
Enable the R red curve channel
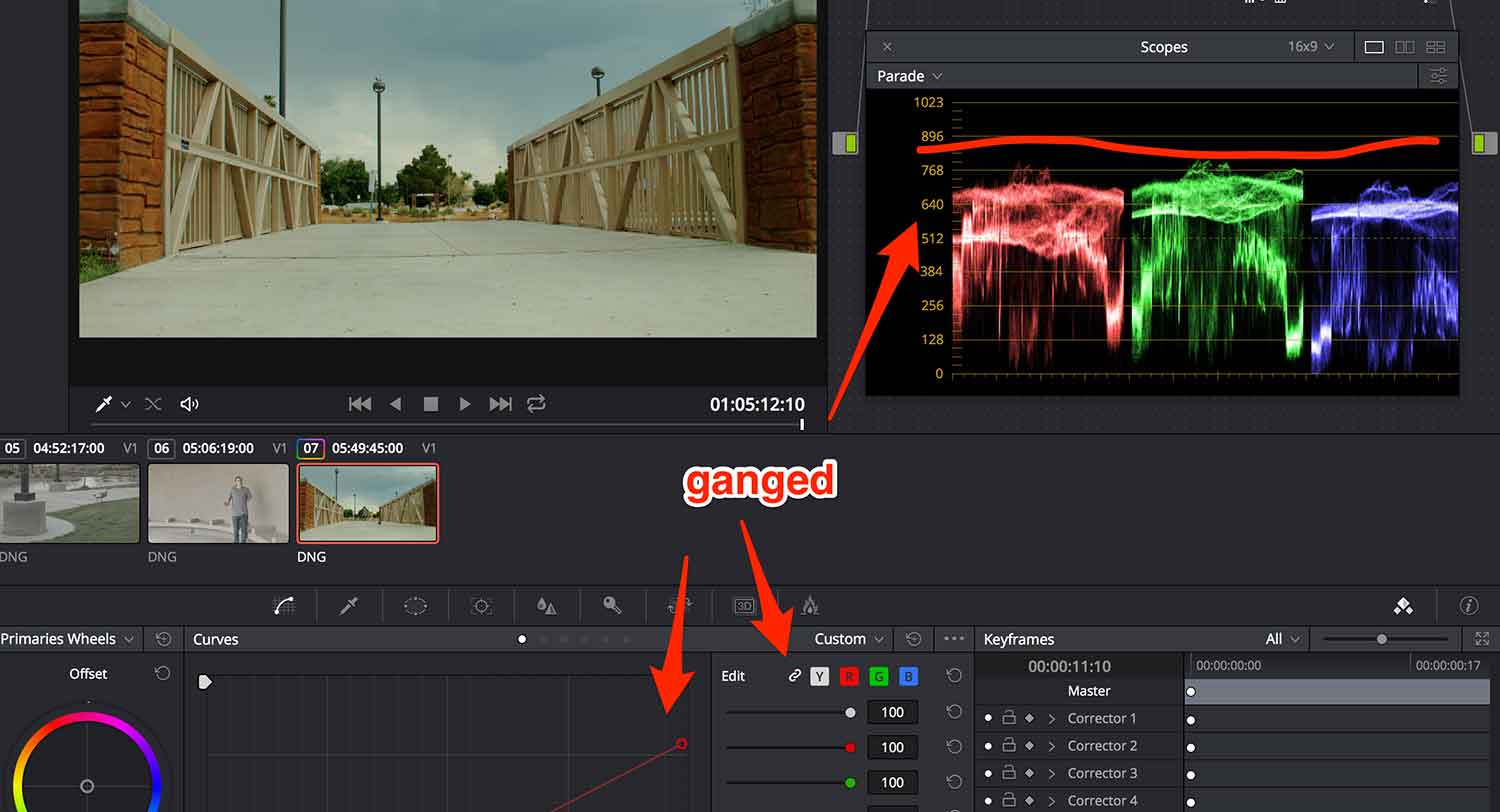849,677
